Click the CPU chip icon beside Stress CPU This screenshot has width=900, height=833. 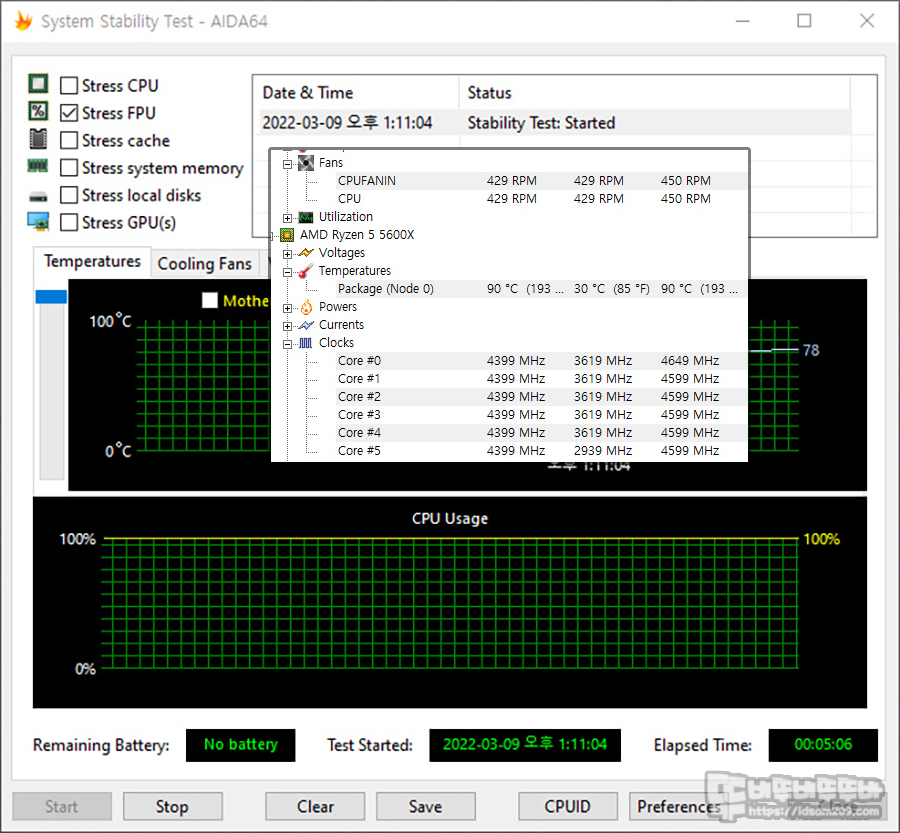point(38,84)
